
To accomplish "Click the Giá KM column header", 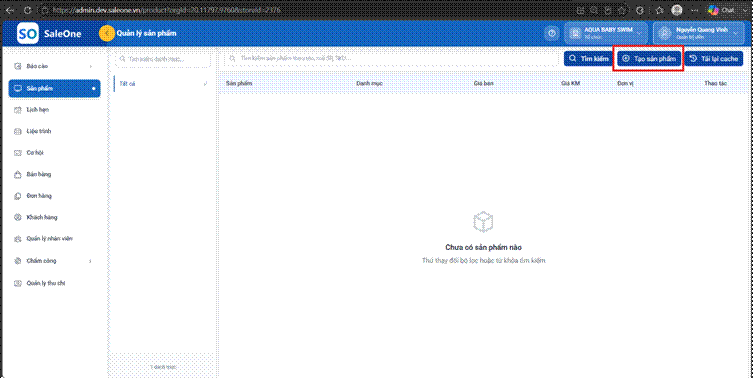I will 571,84.
